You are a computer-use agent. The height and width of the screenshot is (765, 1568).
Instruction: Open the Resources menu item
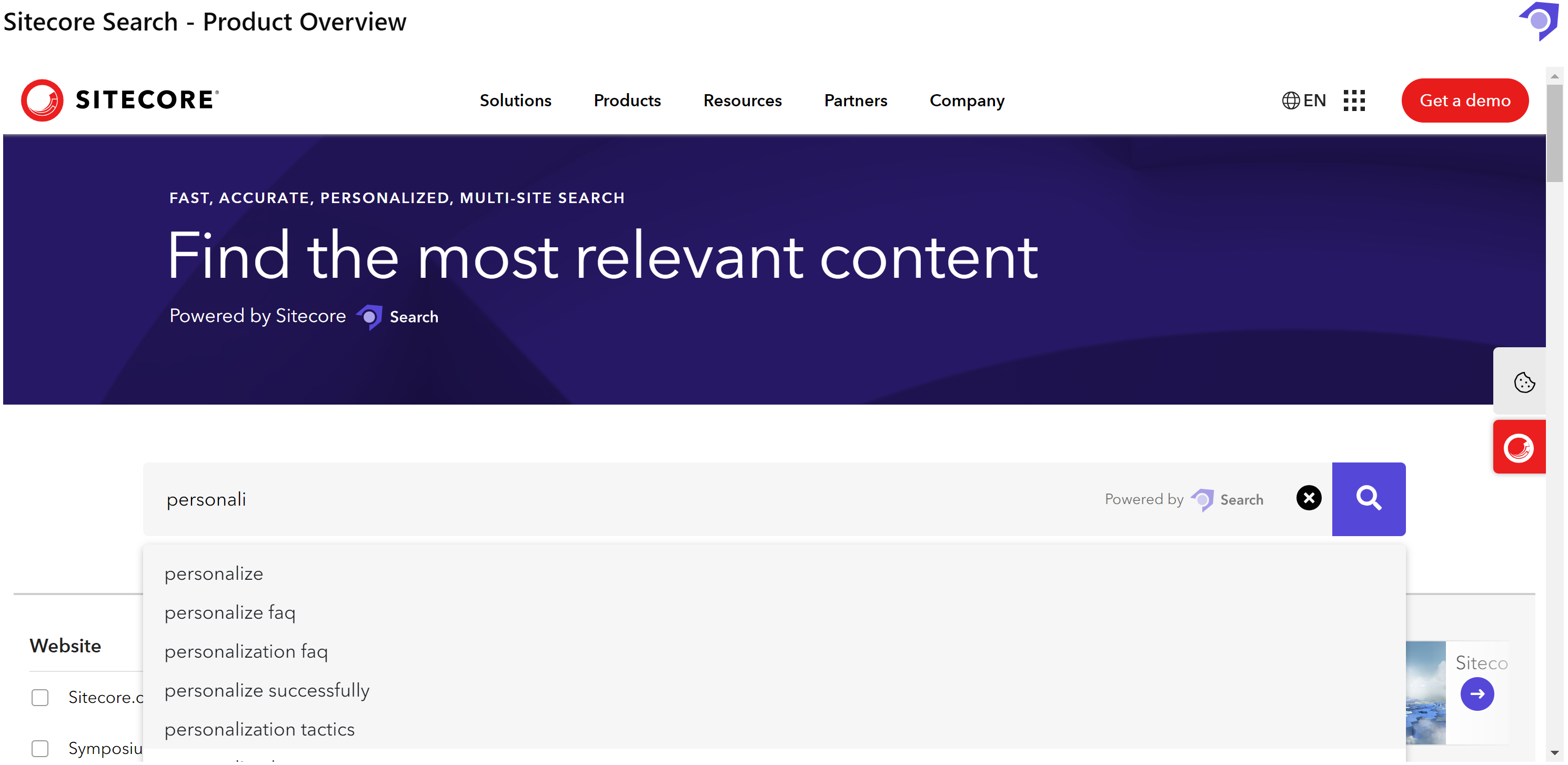[x=742, y=100]
